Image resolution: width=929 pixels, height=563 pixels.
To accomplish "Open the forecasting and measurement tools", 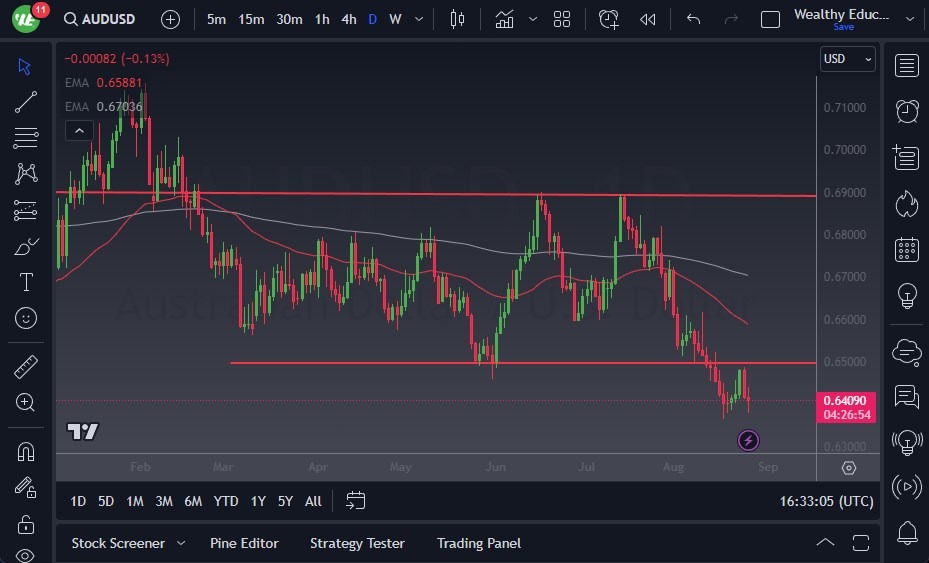I will [x=25, y=210].
